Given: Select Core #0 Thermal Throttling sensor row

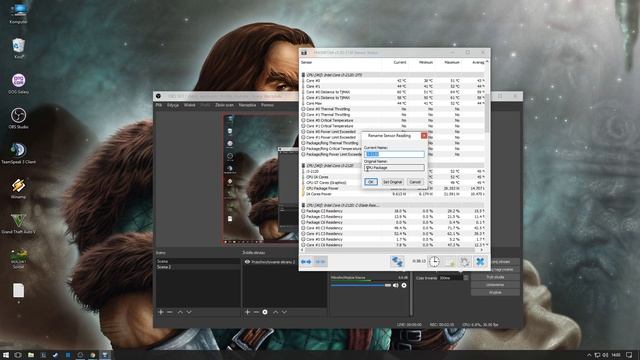Looking at the screenshot, I should 392,109.
